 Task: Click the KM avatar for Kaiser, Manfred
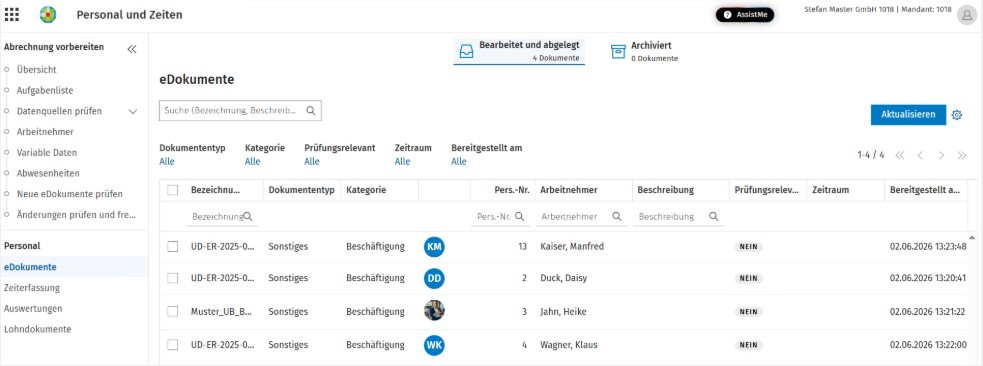click(434, 246)
